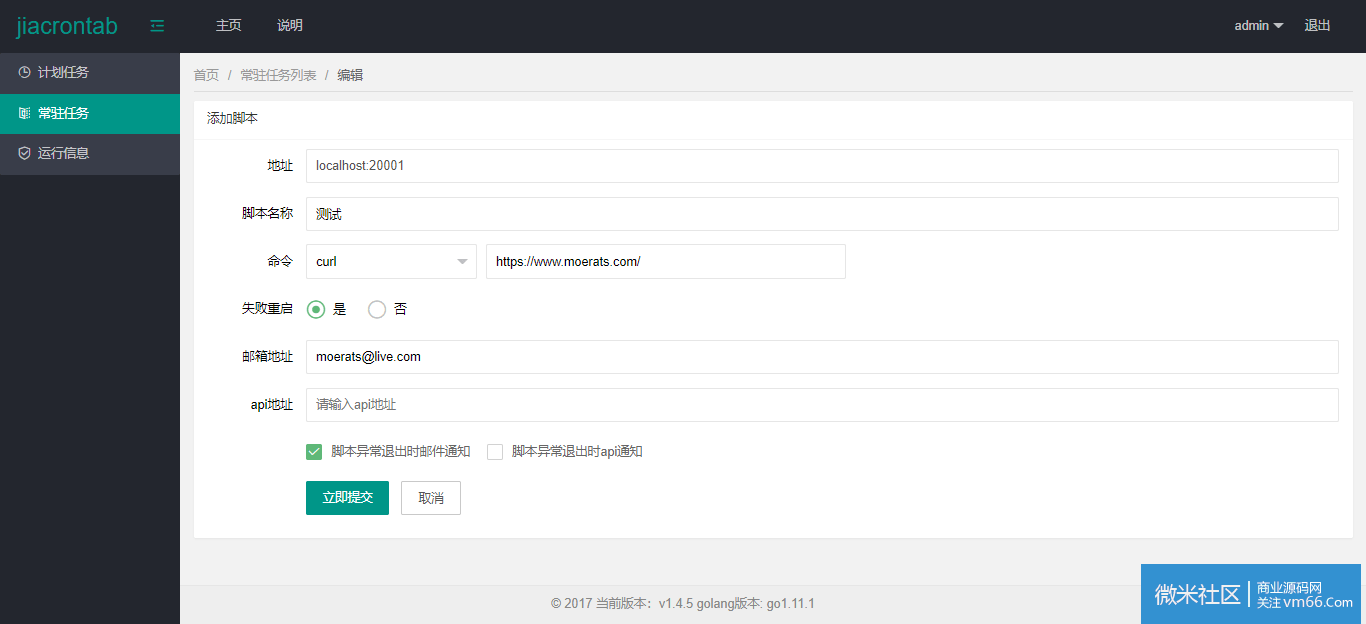
Task: Click the 取消 cancel button
Action: point(431,498)
